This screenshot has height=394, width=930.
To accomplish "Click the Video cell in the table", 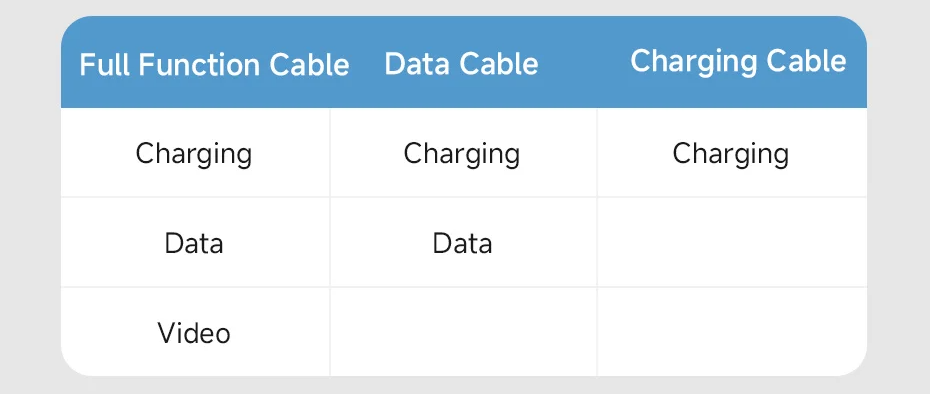I will pos(194,333).
